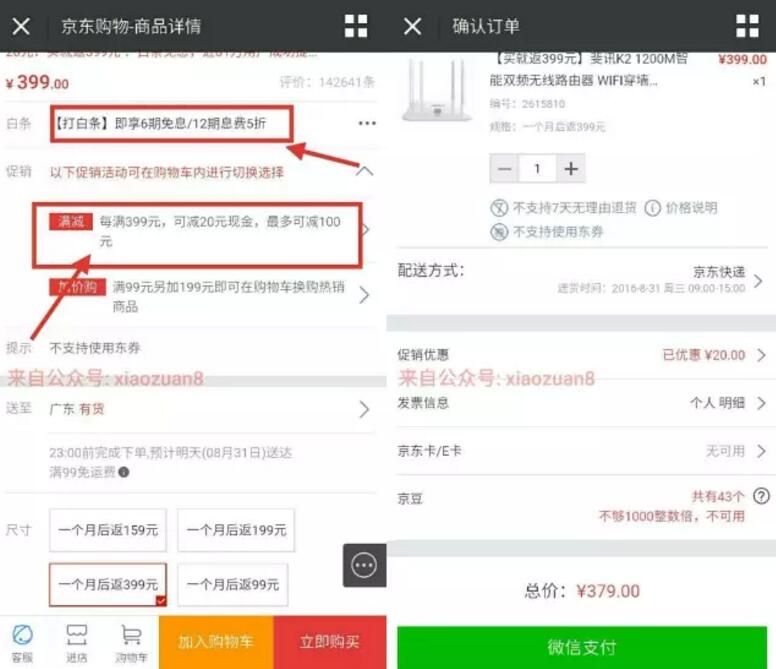Image resolution: width=776 pixels, height=669 pixels.
Task: Select option 一个月后返199元
Action: click(236, 530)
